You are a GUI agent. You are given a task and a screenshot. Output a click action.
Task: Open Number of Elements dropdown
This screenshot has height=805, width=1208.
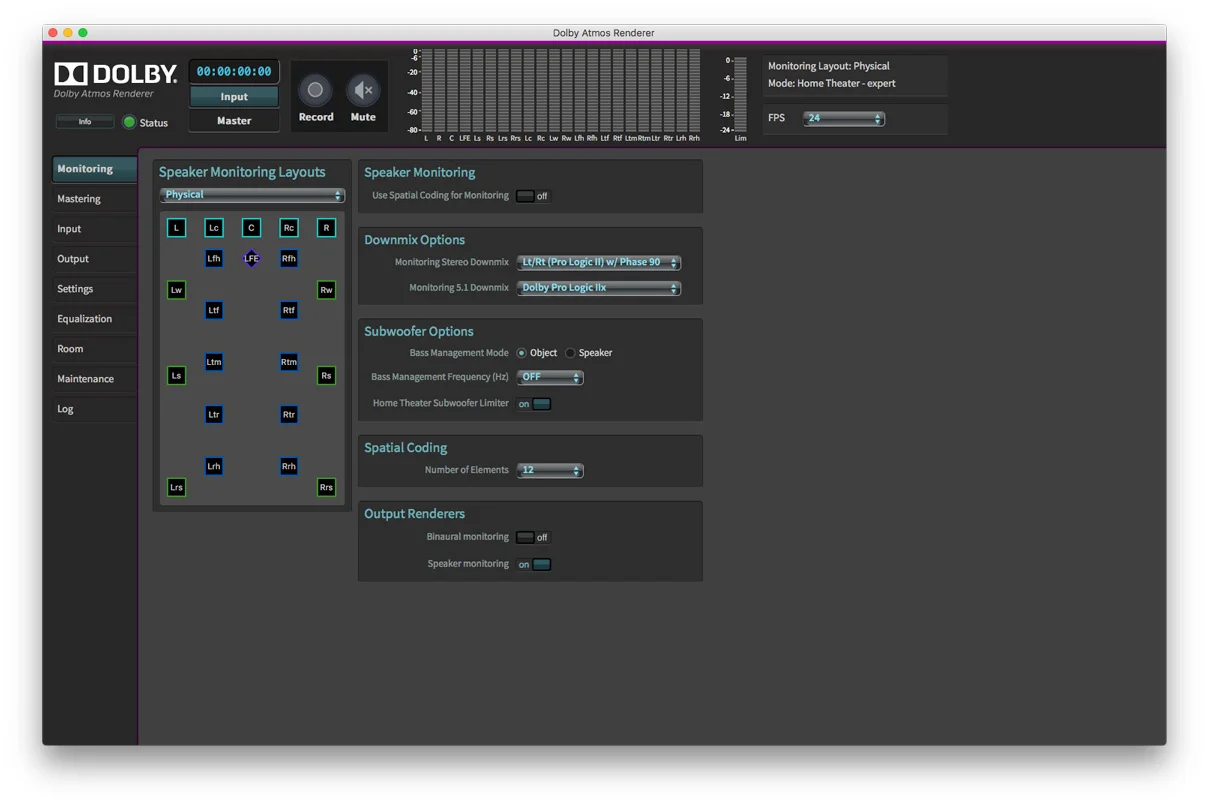point(549,470)
